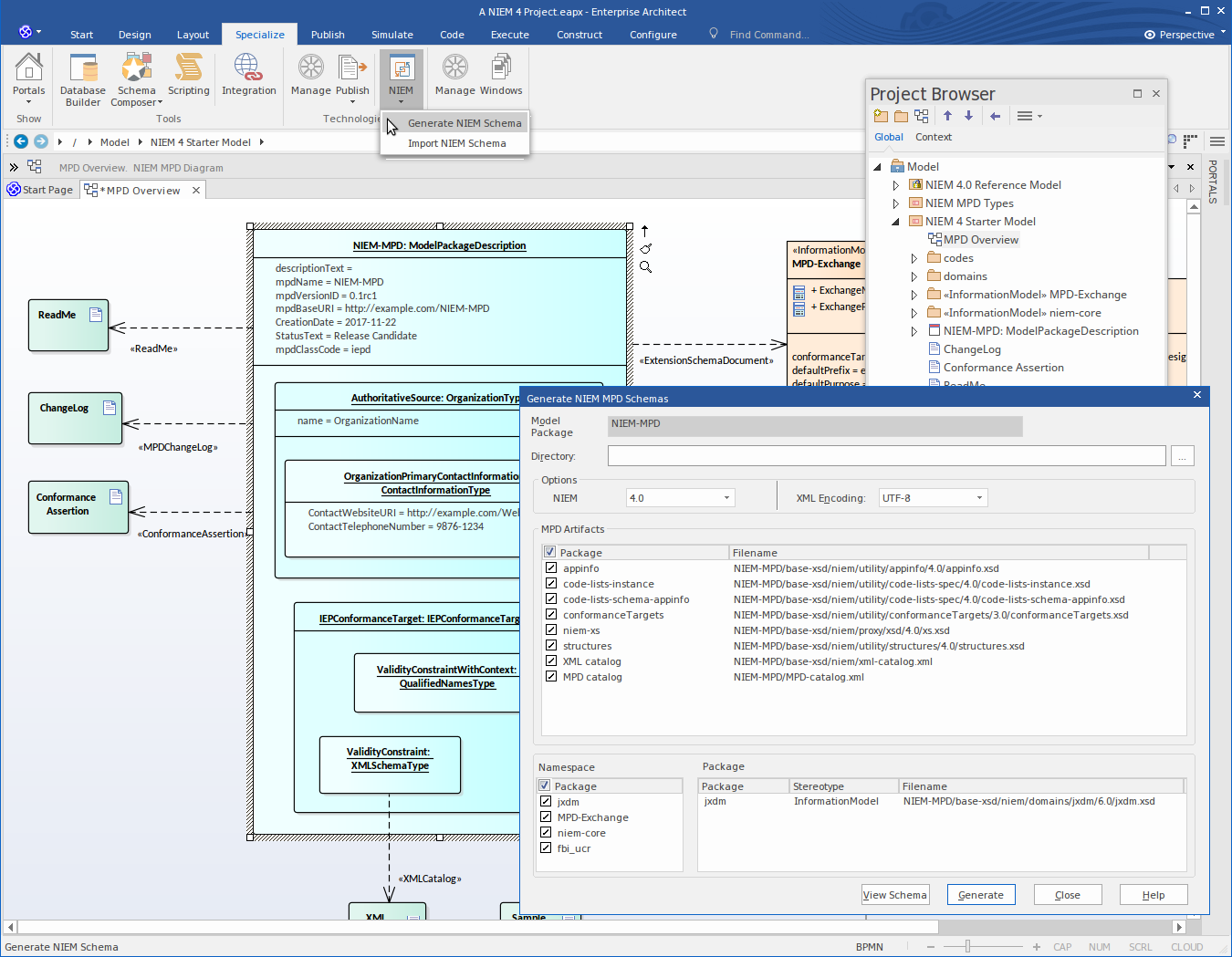Expand the NIEM MPD Types tree node
This screenshot has width=1232, height=957.
[x=896, y=203]
